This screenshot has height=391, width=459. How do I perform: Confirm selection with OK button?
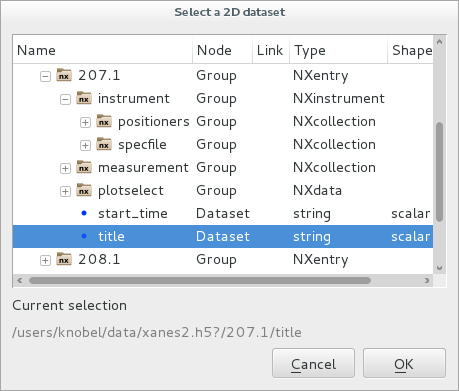pyautogui.click(x=404, y=363)
